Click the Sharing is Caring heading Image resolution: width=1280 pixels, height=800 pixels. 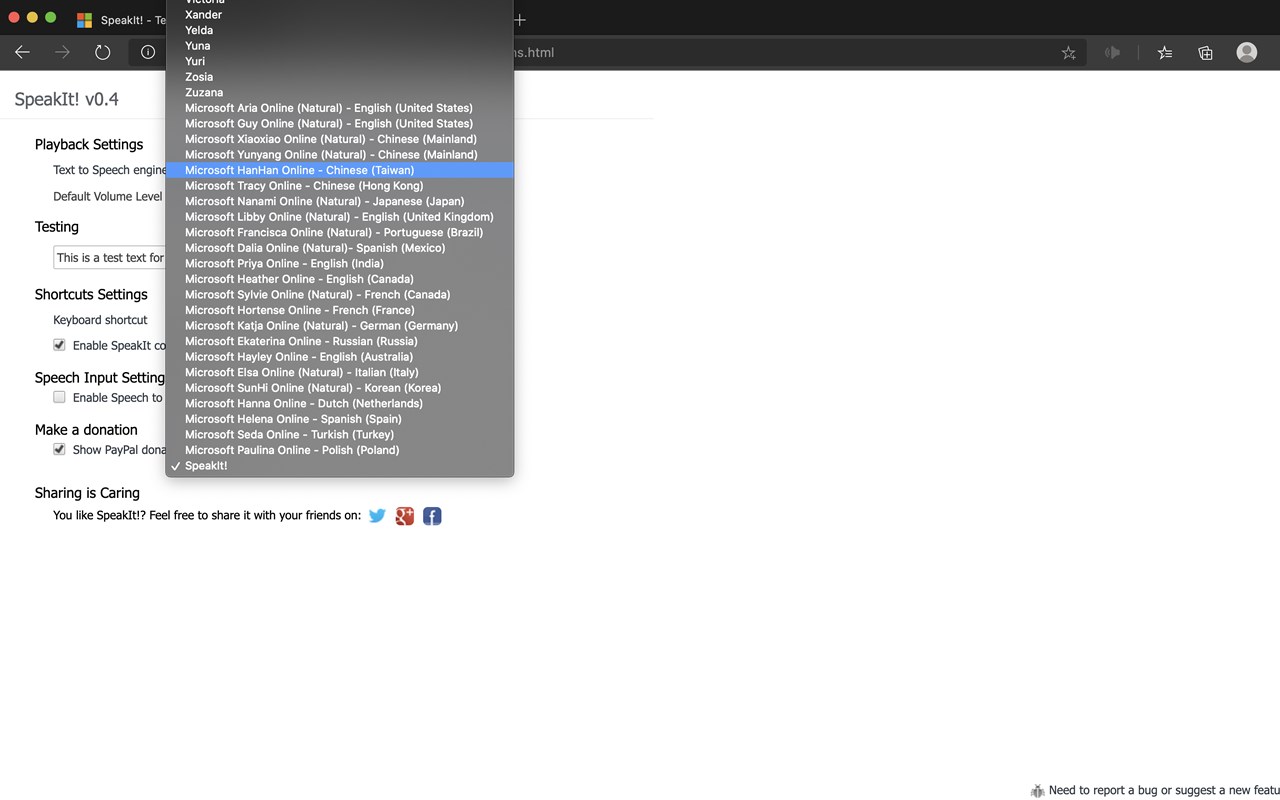[87, 492]
